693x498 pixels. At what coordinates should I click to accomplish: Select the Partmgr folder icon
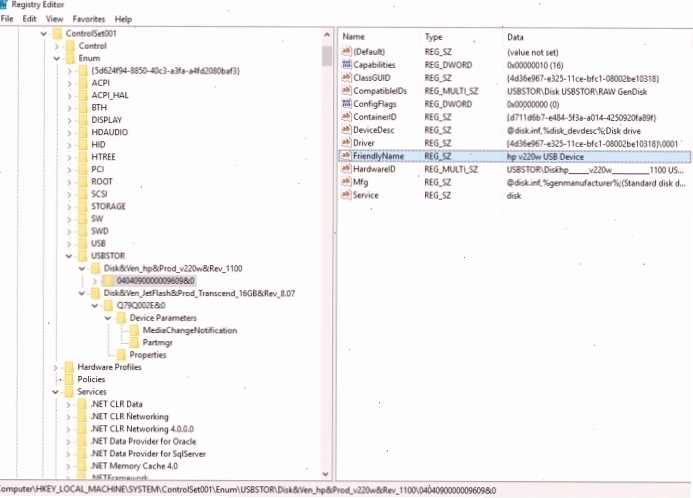134,342
